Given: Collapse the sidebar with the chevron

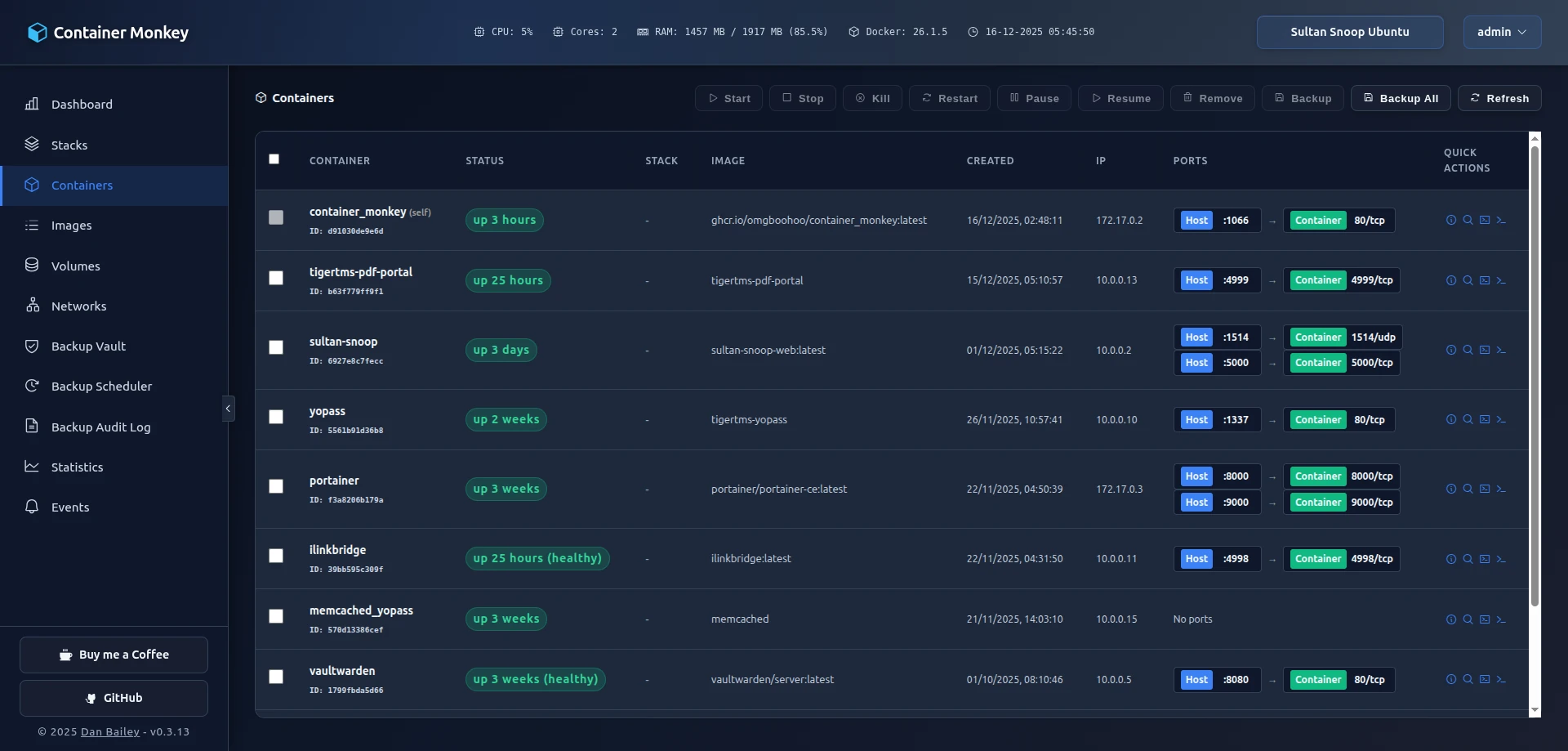Looking at the screenshot, I should pyautogui.click(x=228, y=408).
